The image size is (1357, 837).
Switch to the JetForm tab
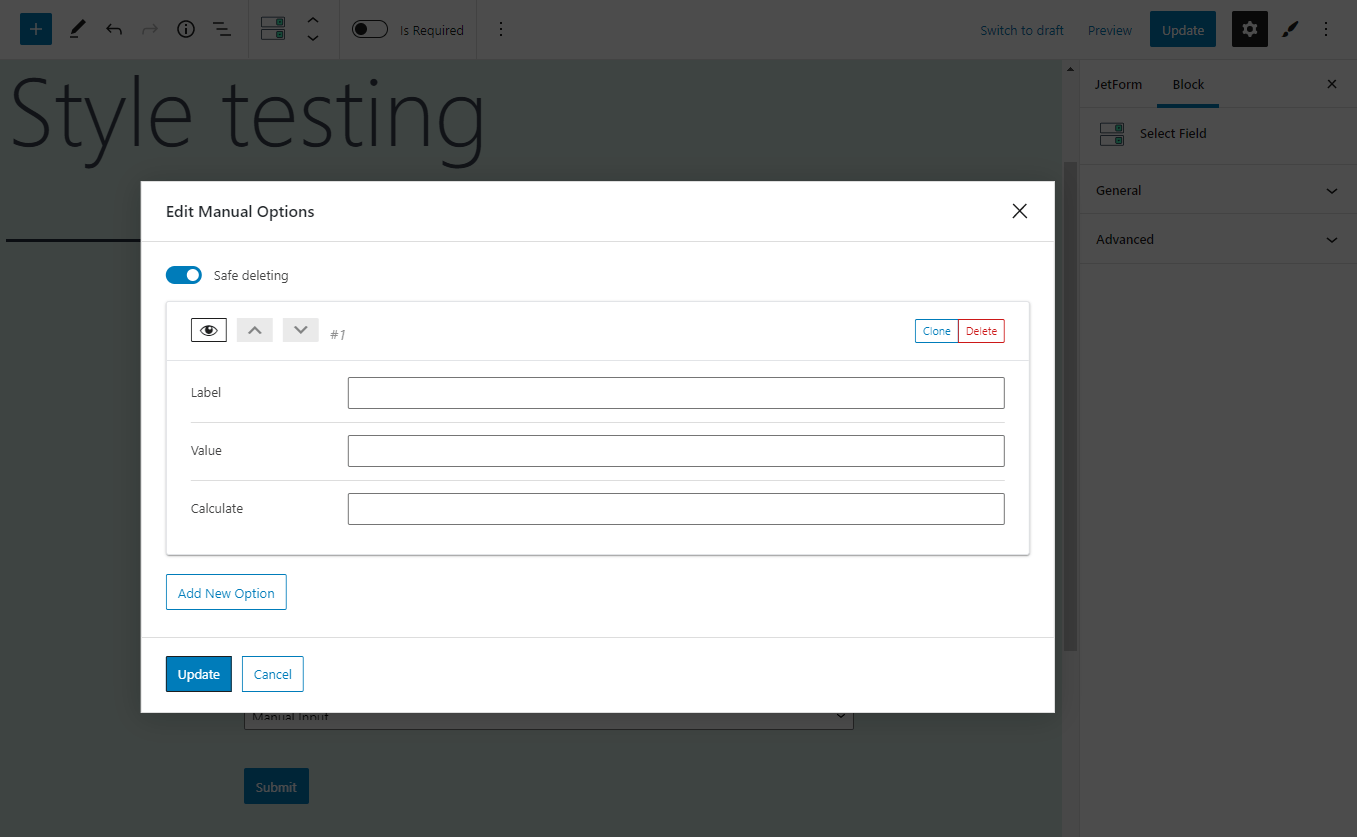(x=1117, y=84)
